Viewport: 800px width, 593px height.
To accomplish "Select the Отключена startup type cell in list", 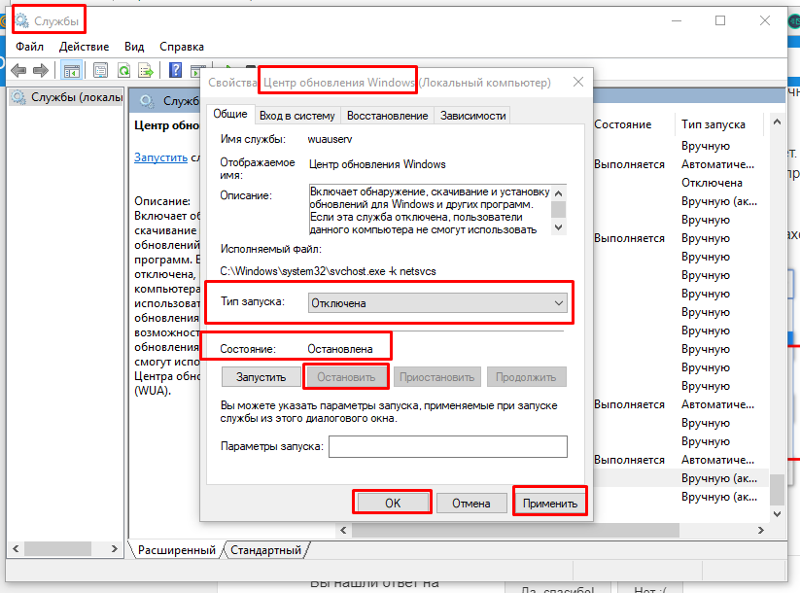I will coord(712,183).
